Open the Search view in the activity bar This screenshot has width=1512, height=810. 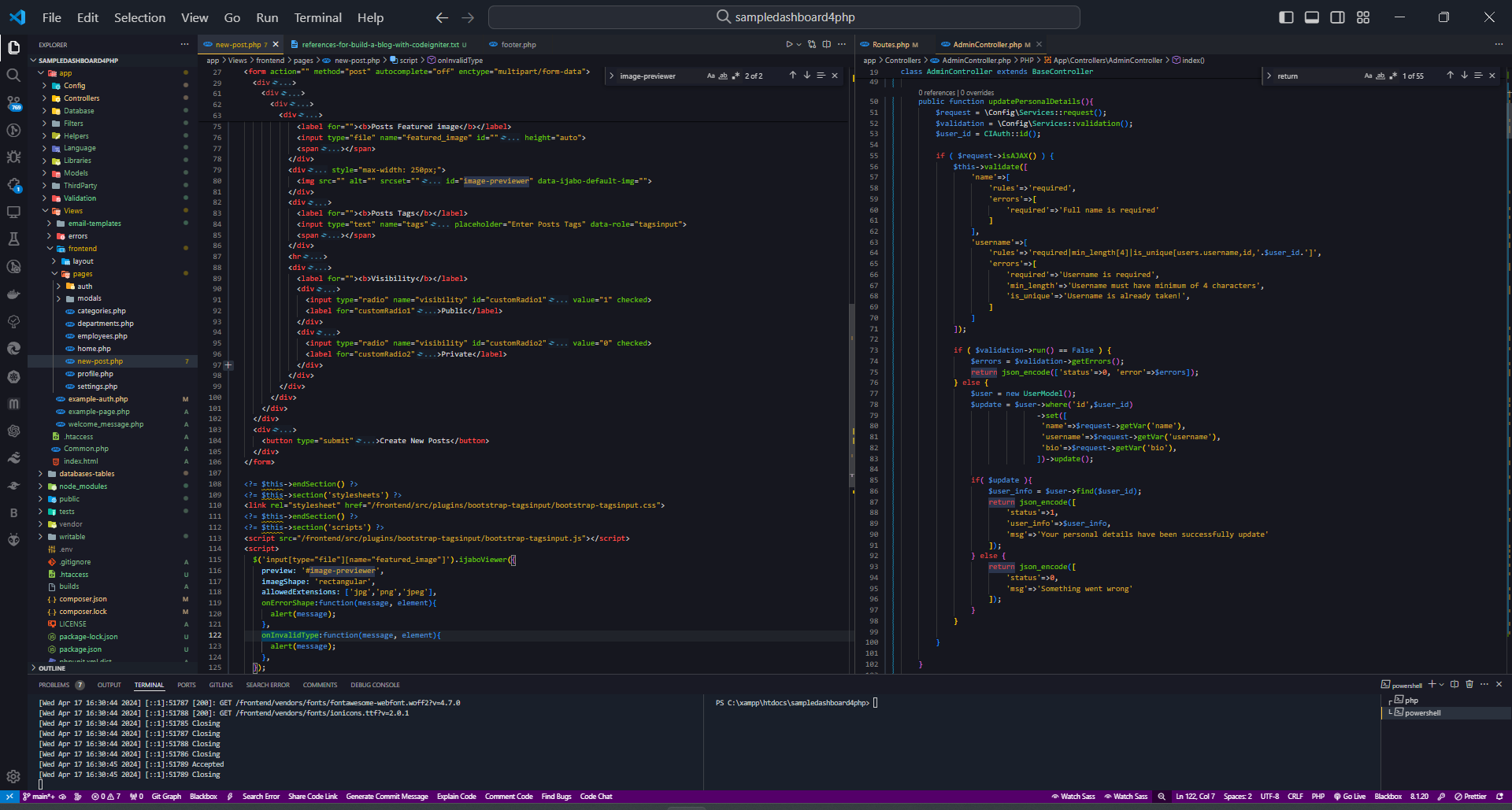click(13, 76)
